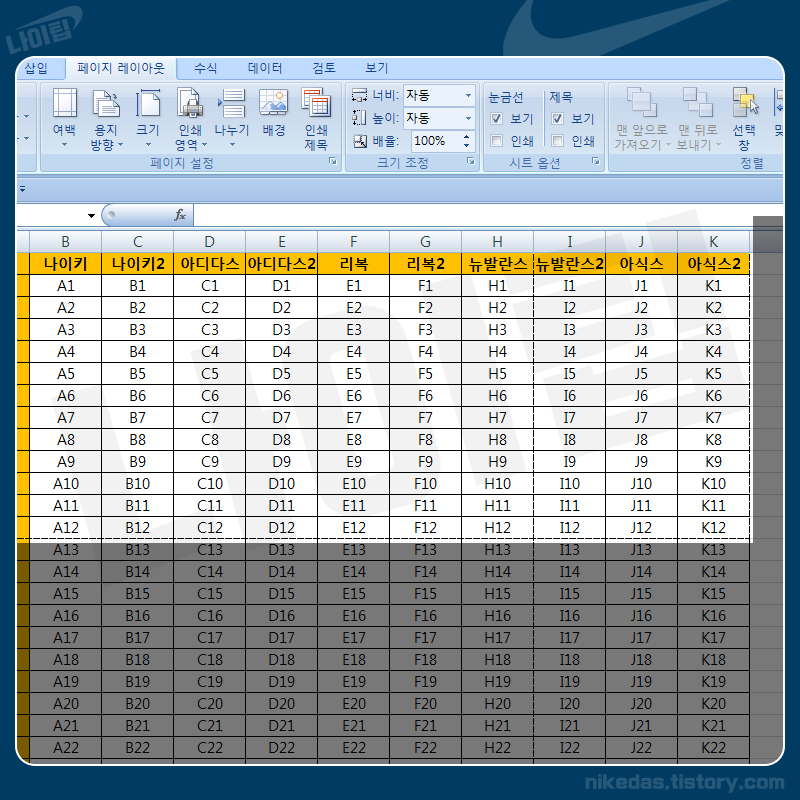Viewport: 800px width, 800px height.
Task: Switch to the 수식 tab
Action: point(206,68)
